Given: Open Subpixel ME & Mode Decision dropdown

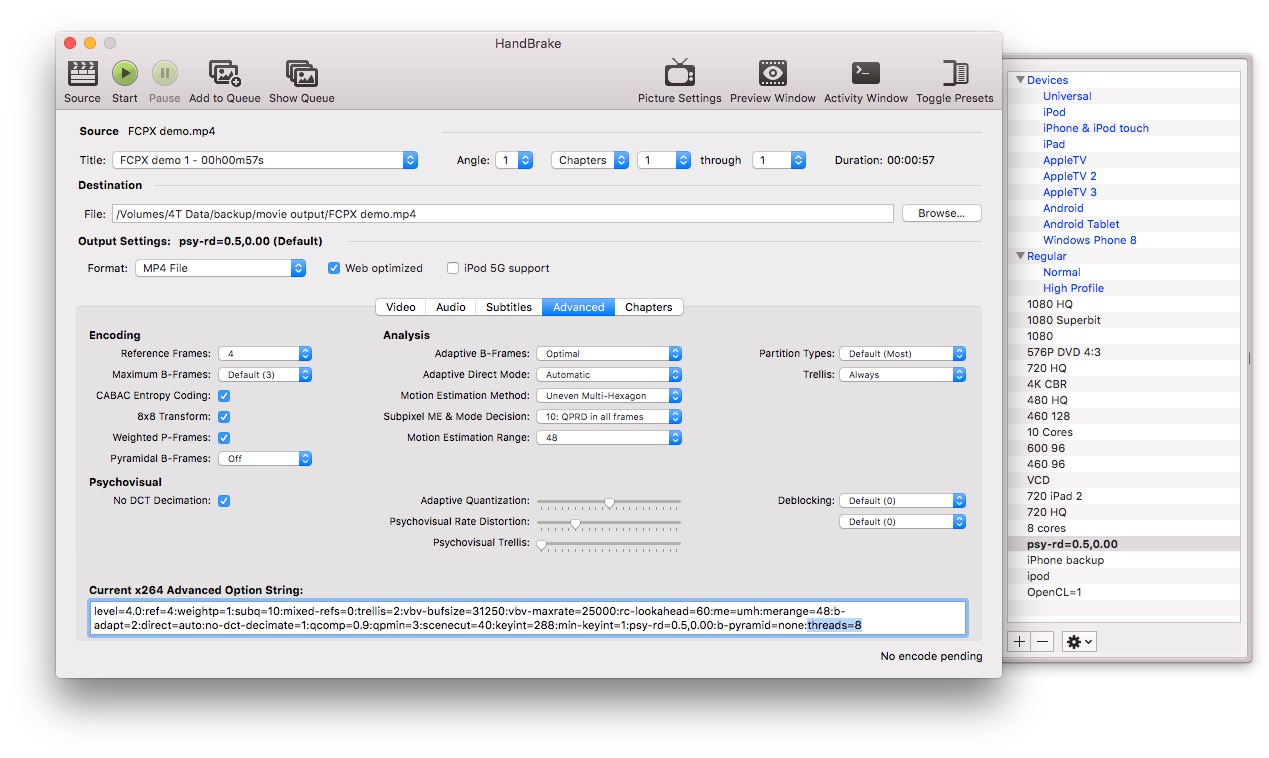Looking at the screenshot, I should [609, 417].
